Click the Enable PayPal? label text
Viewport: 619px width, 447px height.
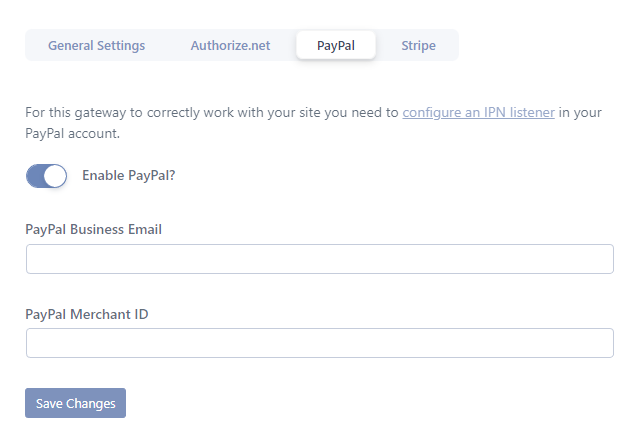tap(128, 175)
